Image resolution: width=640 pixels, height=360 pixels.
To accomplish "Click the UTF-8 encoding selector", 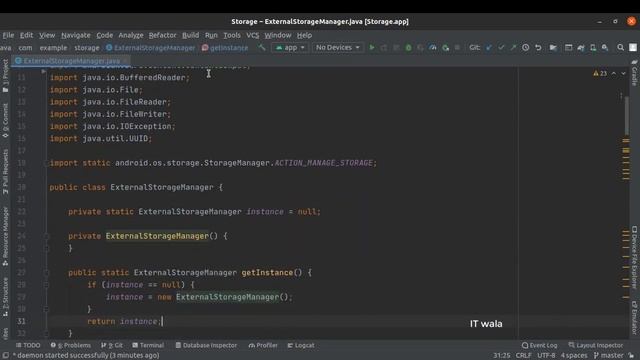I will coord(546,356).
